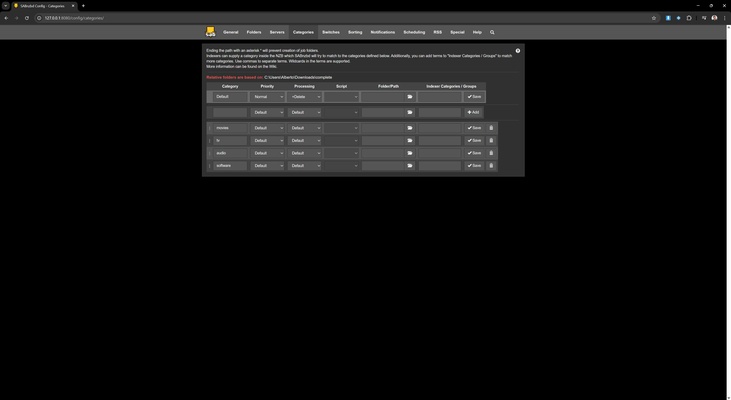Screen dimensions: 731x400
Task: Open Script dropdown for audio category
Action: point(341,153)
